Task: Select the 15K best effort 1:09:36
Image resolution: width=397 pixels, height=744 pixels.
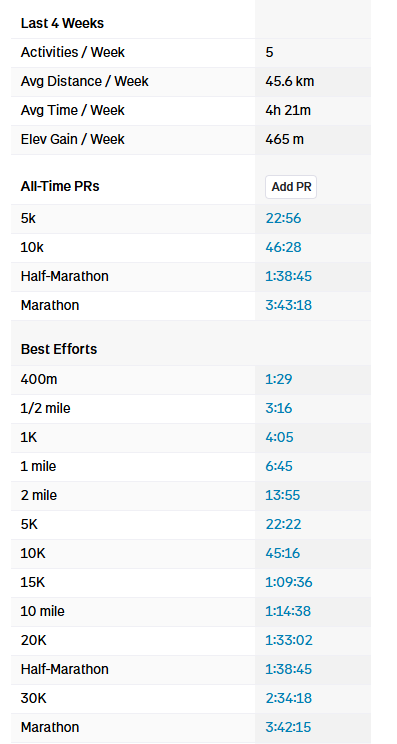Action: 289,583
